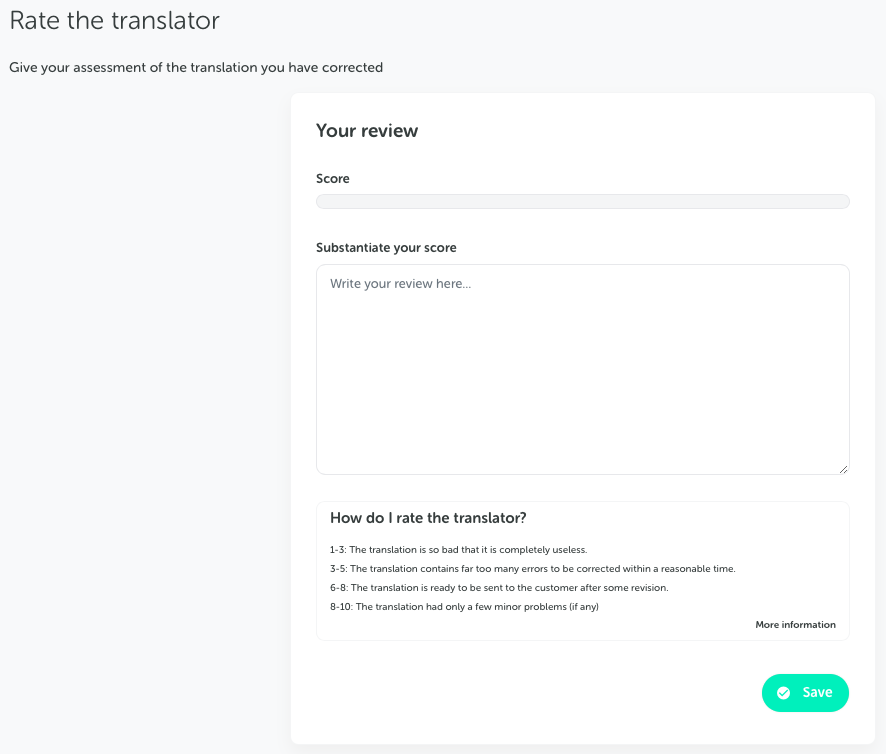Click the 'Your review' heading
This screenshot has height=754, width=886.
click(367, 131)
